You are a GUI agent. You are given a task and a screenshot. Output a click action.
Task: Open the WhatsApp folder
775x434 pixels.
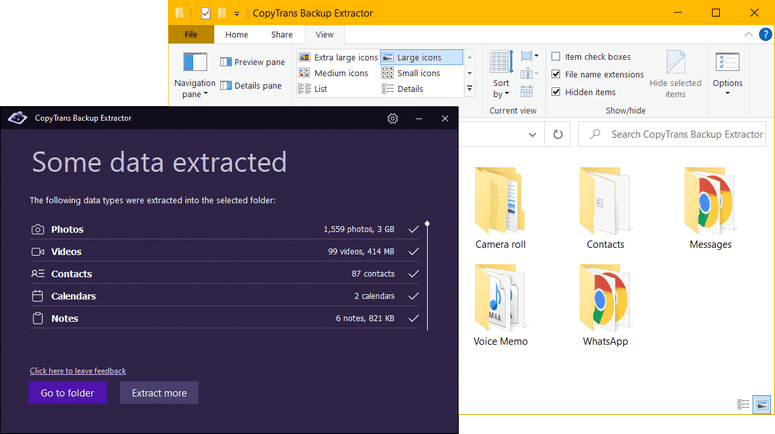click(605, 305)
